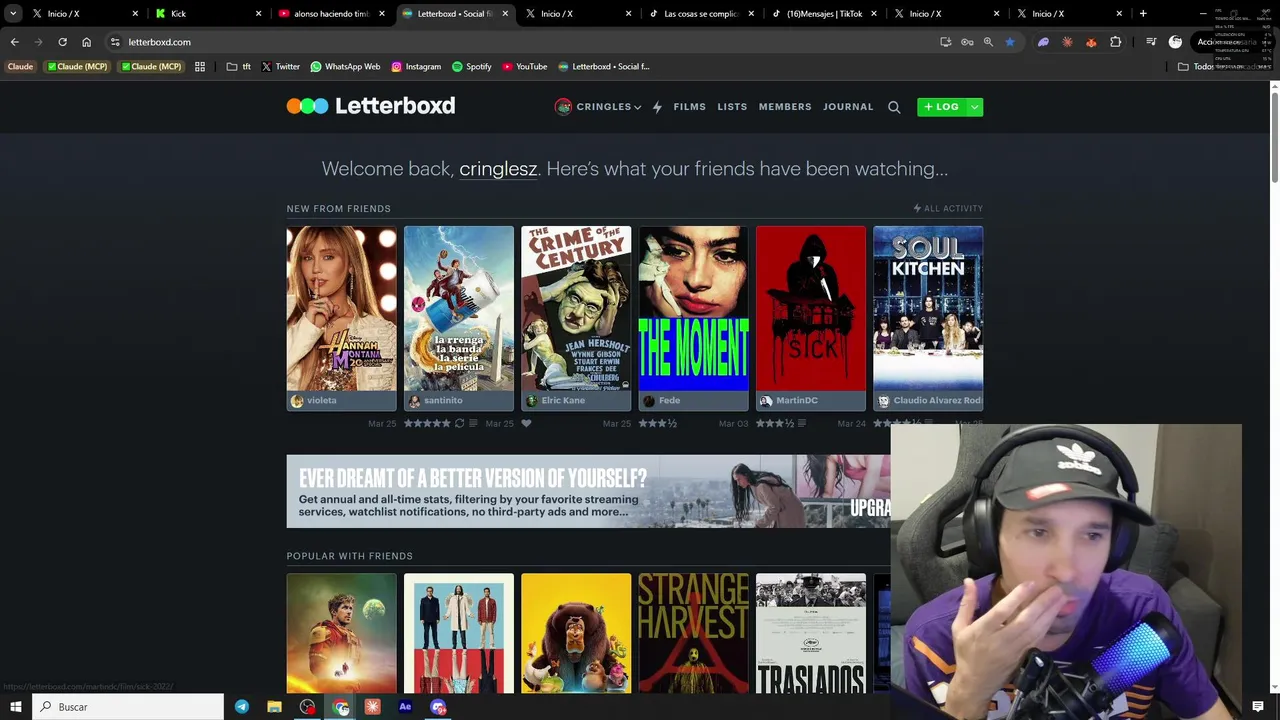Switch to the Kick tab
The width and height of the screenshot is (1280, 720).
pyautogui.click(x=208, y=14)
